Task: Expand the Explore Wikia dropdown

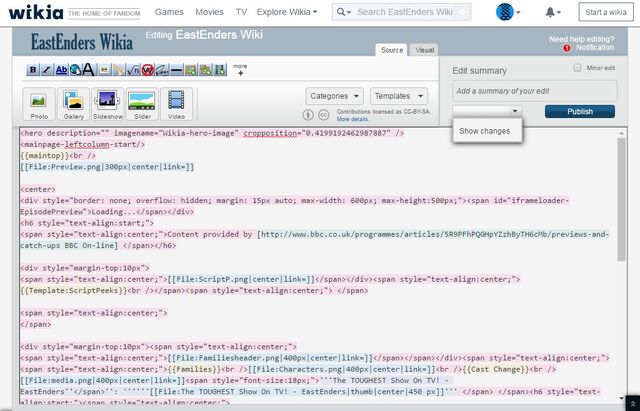Action: (287, 12)
